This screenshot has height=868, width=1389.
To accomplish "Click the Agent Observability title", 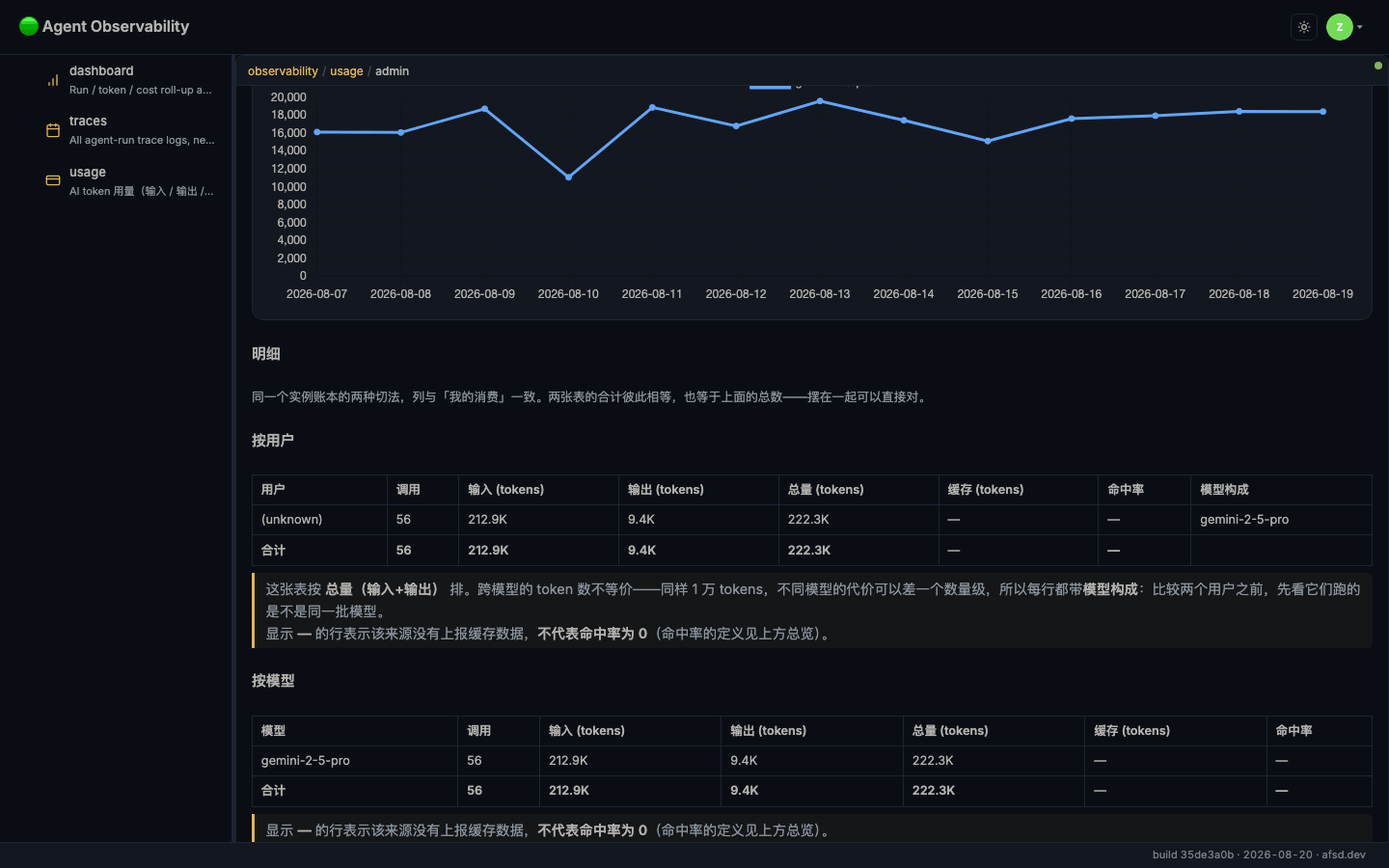I will [x=116, y=27].
